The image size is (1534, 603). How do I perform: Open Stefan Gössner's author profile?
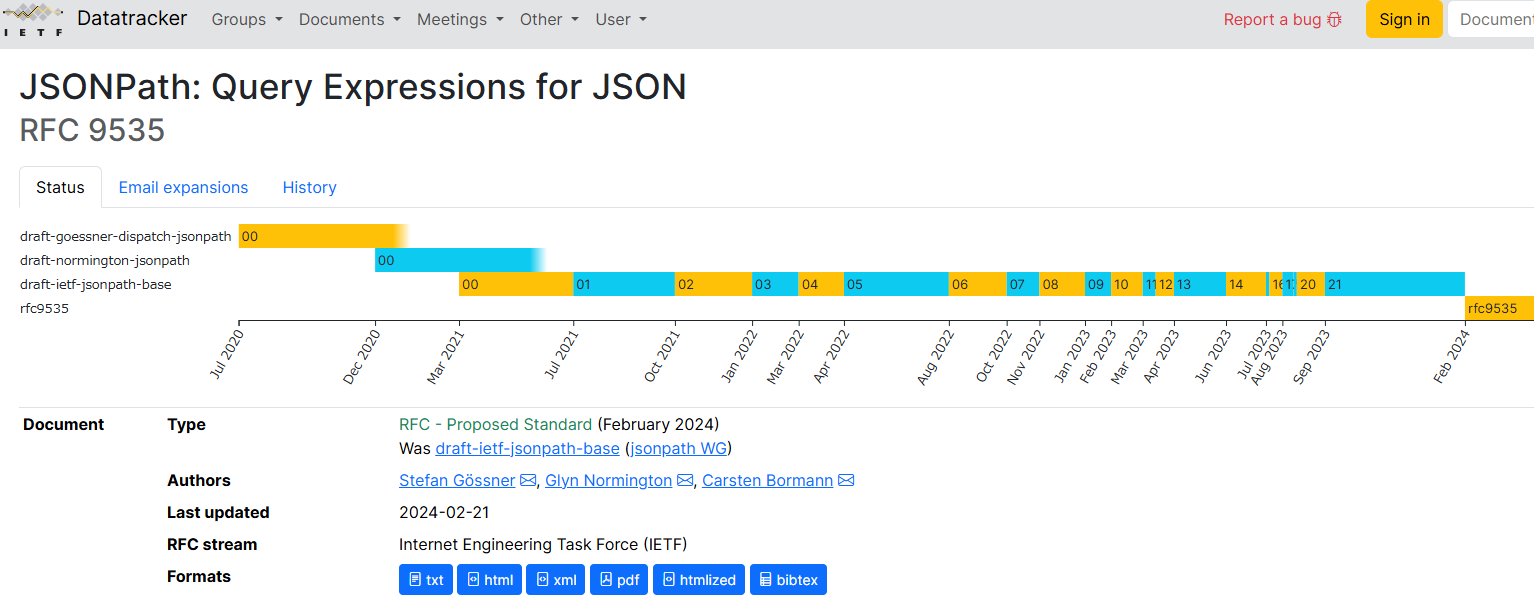pyautogui.click(x=457, y=480)
